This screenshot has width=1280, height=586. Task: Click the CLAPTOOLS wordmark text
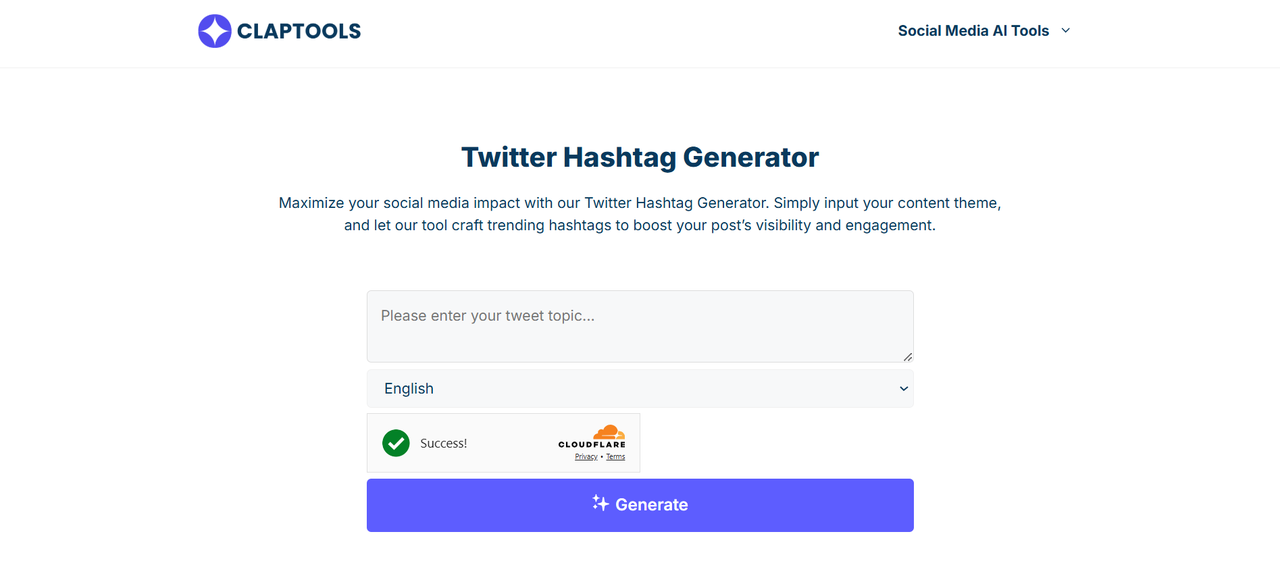299,31
